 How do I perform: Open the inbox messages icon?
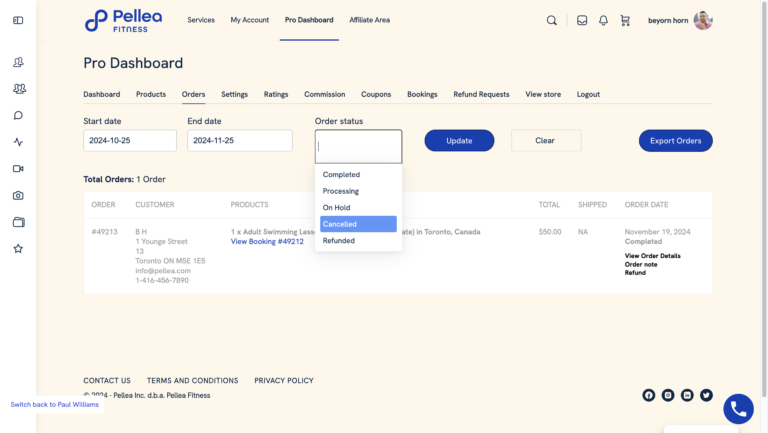pos(582,20)
